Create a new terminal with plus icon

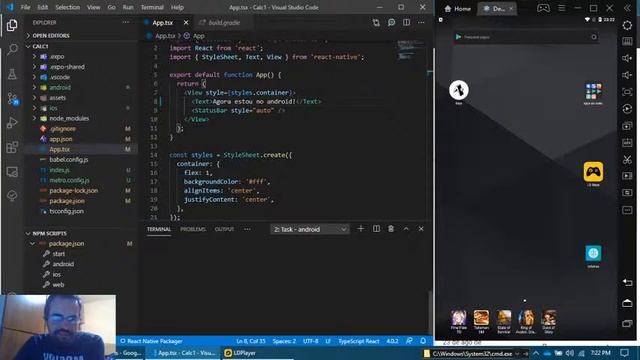pos(360,229)
